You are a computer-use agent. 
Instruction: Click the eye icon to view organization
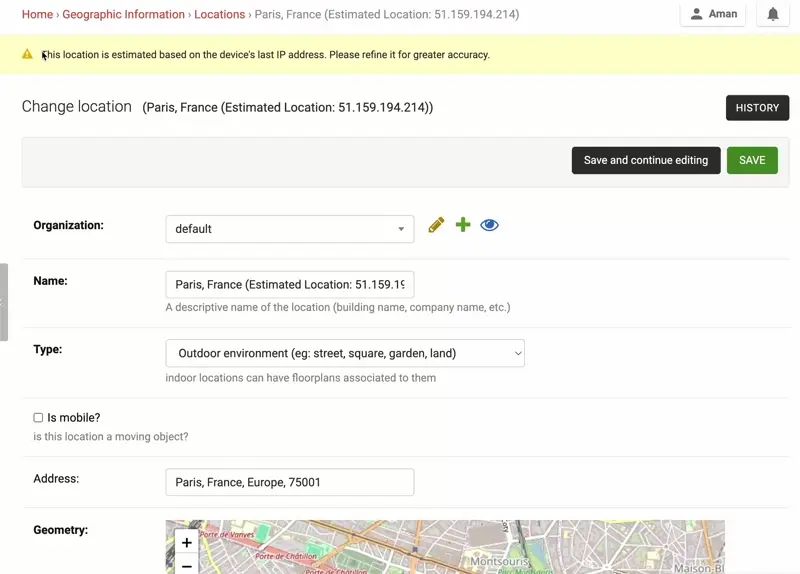pyautogui.click(x=489, y=225)
